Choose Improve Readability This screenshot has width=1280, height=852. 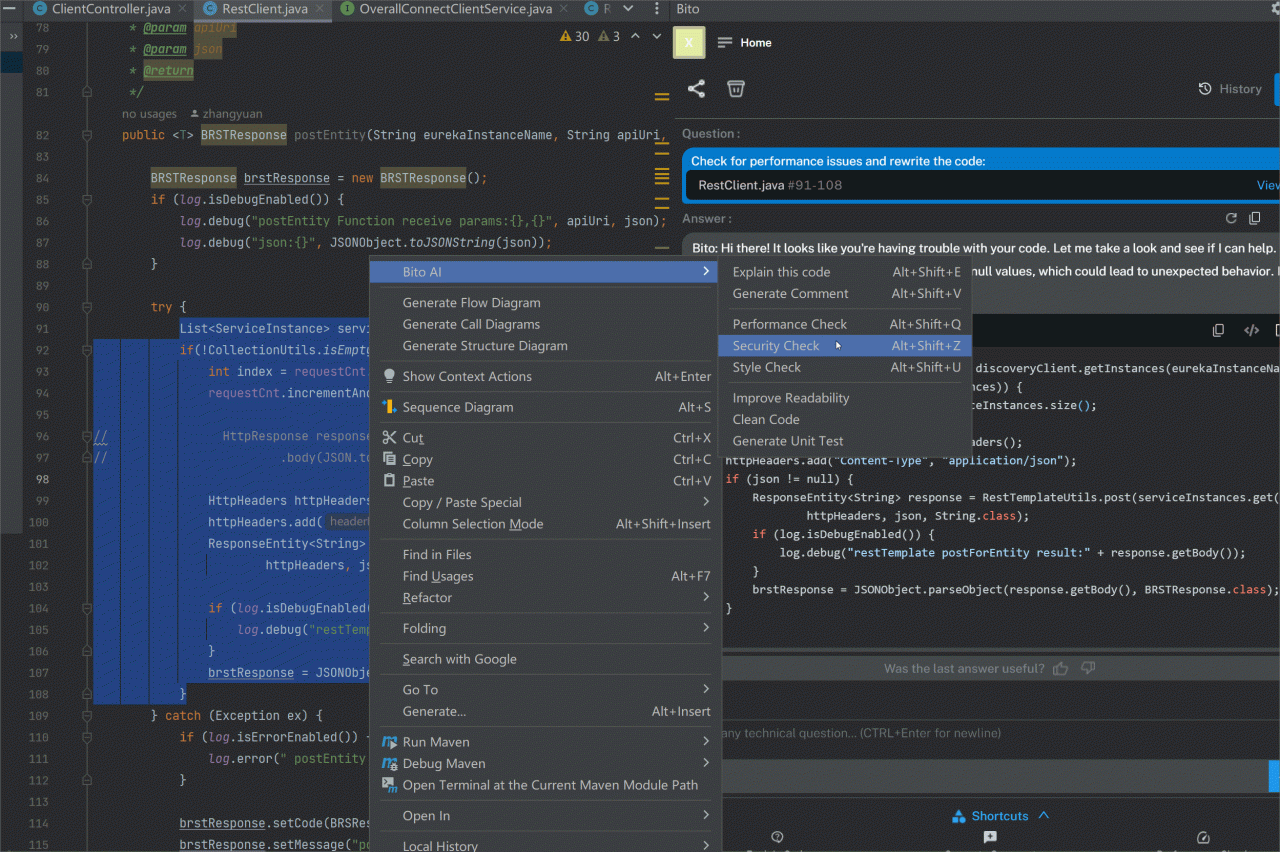coord(846,398)
